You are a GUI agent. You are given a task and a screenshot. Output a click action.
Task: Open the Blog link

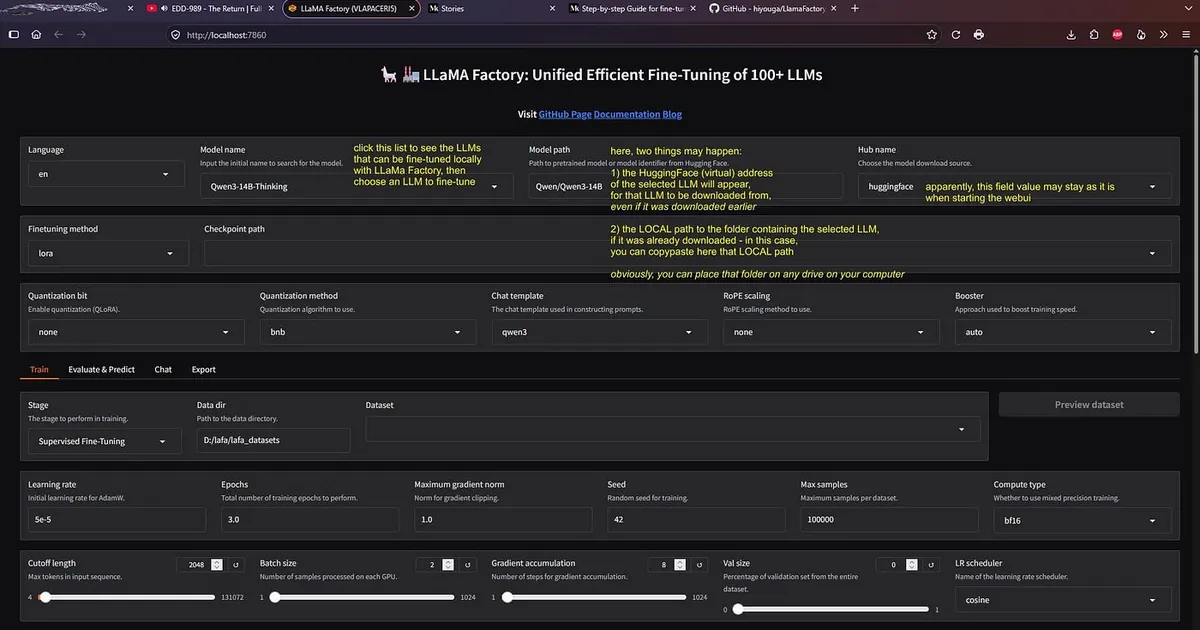click(x=672, y=114)
